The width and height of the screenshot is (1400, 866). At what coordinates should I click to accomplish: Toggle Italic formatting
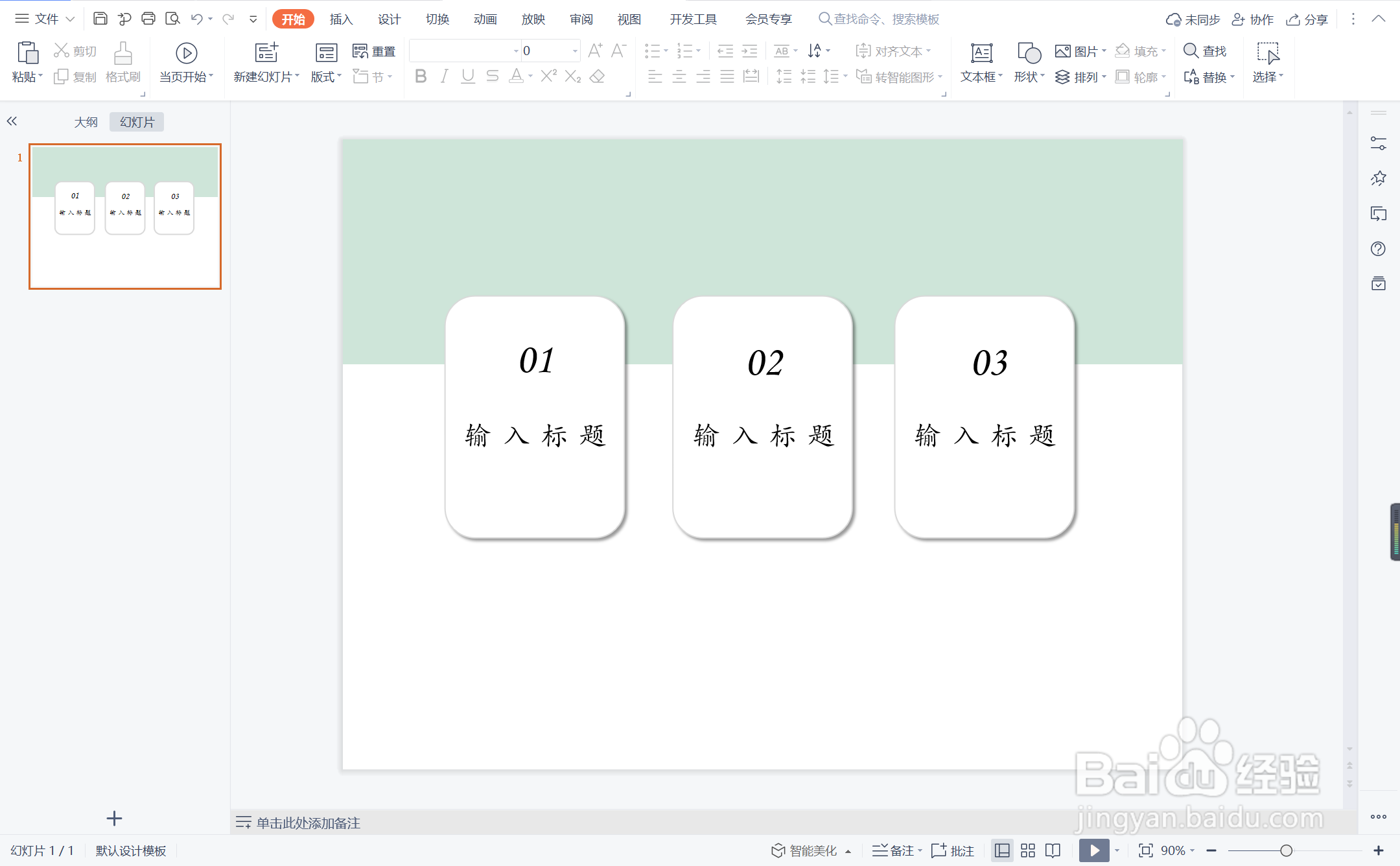[444, 76]
